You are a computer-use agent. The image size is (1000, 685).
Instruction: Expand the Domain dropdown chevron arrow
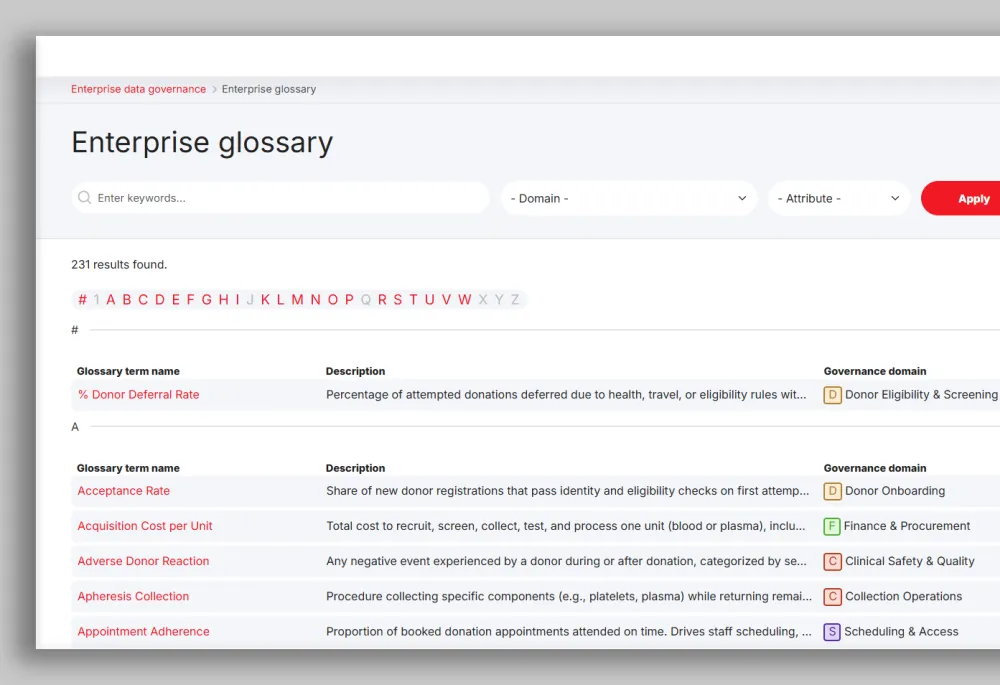pyautogui.click(x=742, y=198)
